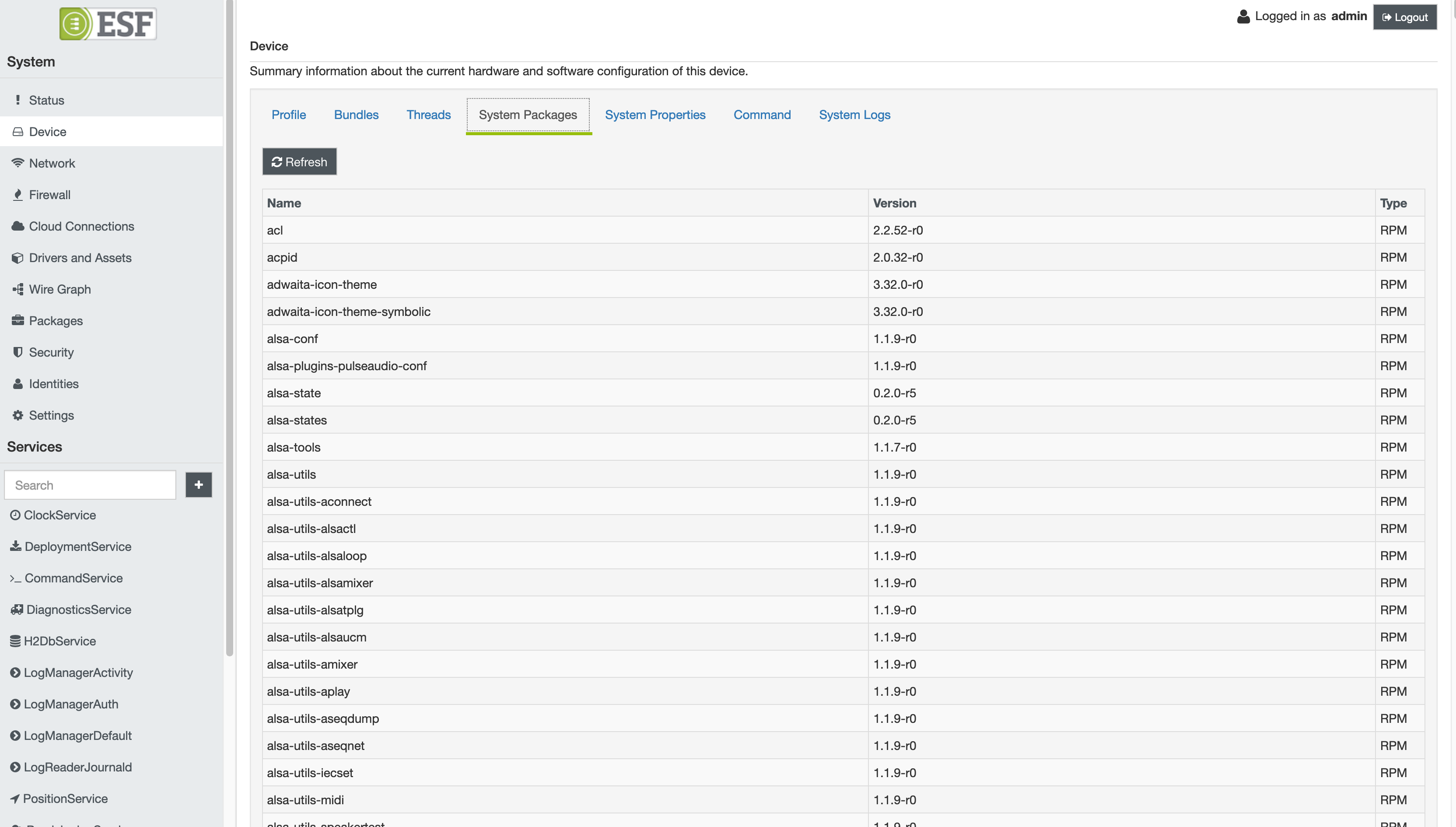This screenshot has height=827, width=1456.
Task: Select the Command tab
Action: tap(762, 115)
